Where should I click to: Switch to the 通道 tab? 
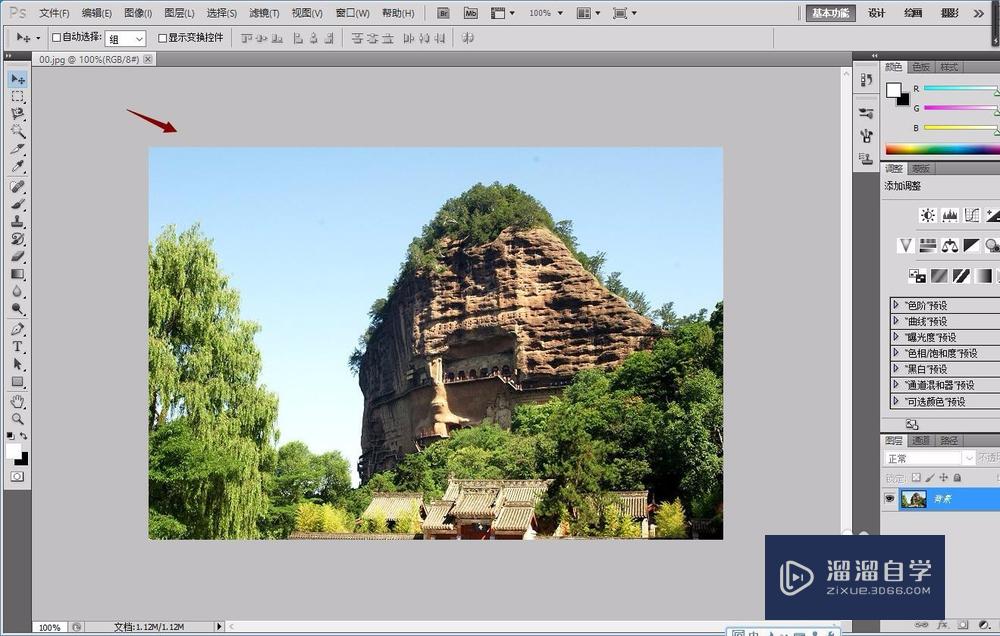pos(920,441)
